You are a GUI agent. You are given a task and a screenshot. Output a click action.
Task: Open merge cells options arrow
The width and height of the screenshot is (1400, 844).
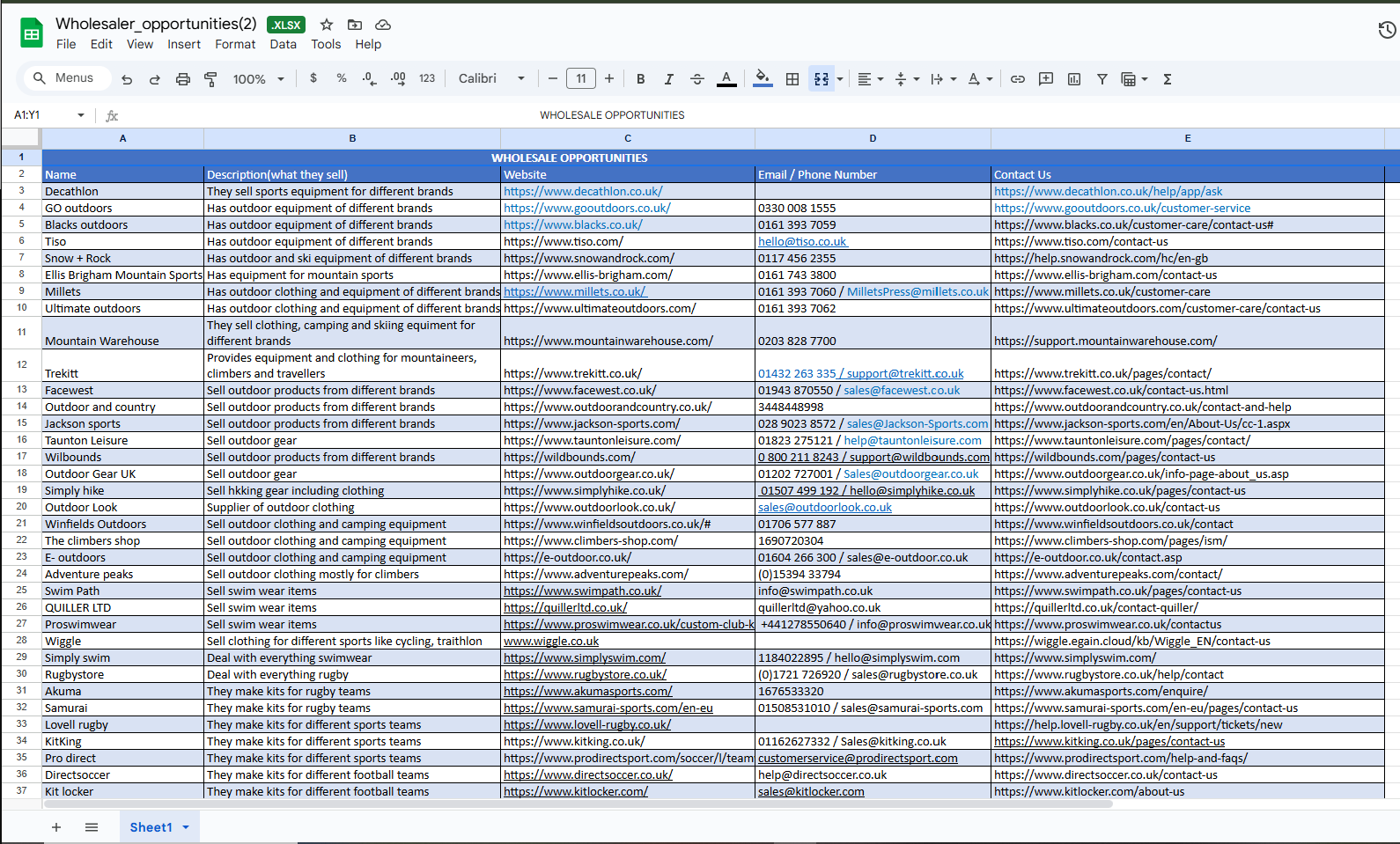[840, 79]
